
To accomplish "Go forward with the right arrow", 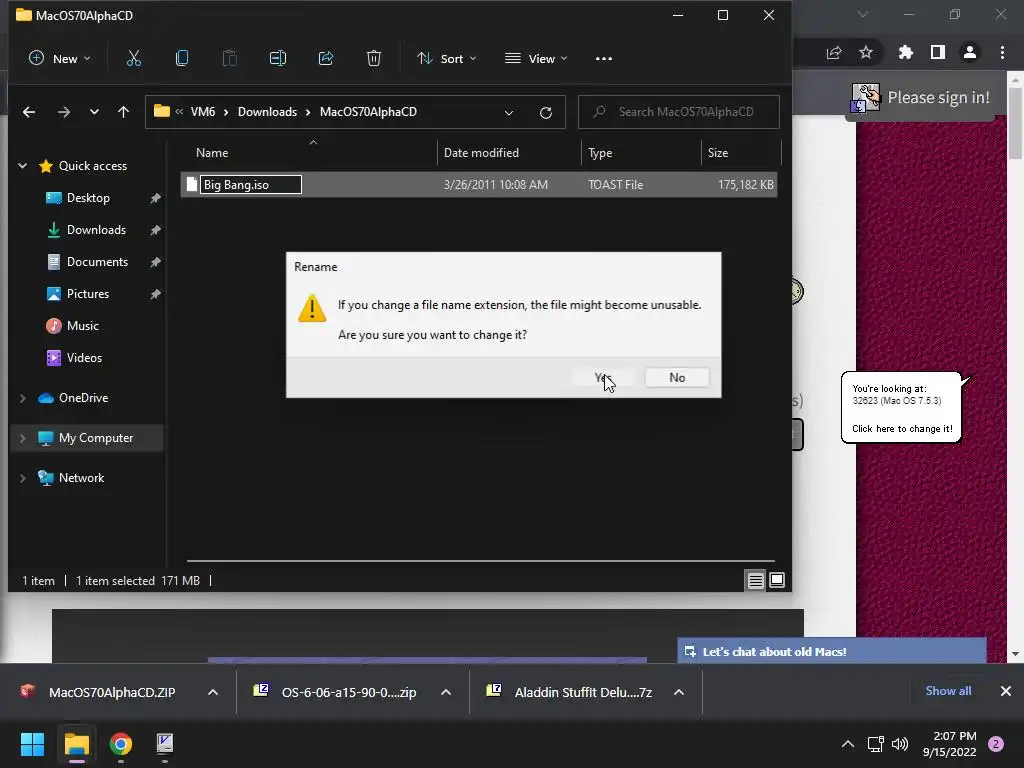I will [63, 112].
